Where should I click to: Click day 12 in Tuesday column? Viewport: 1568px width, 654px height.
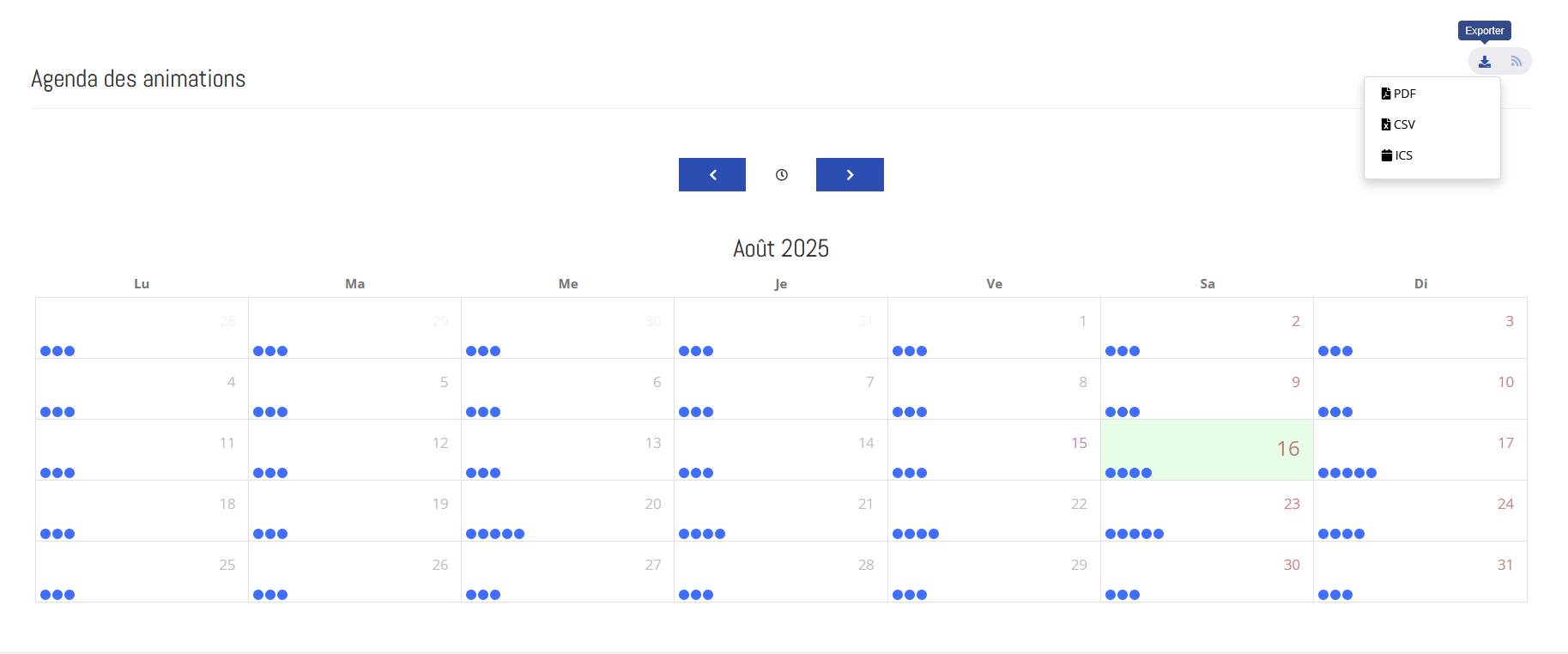pos(439,443)
